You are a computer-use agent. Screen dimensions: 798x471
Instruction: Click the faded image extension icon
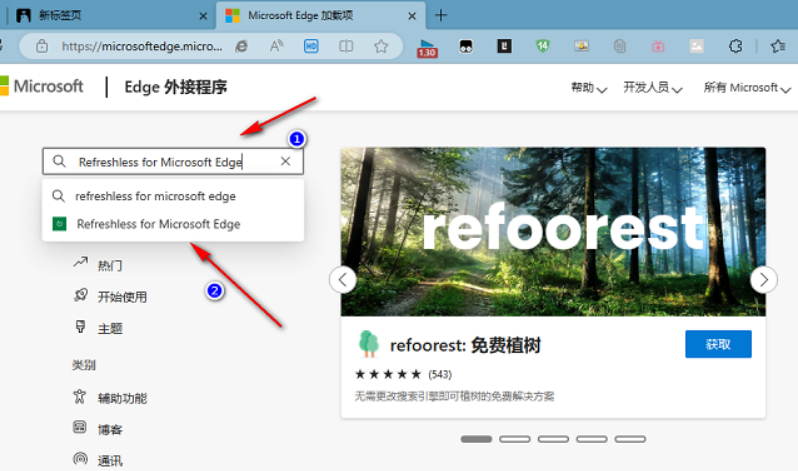[x=696, y=46]
